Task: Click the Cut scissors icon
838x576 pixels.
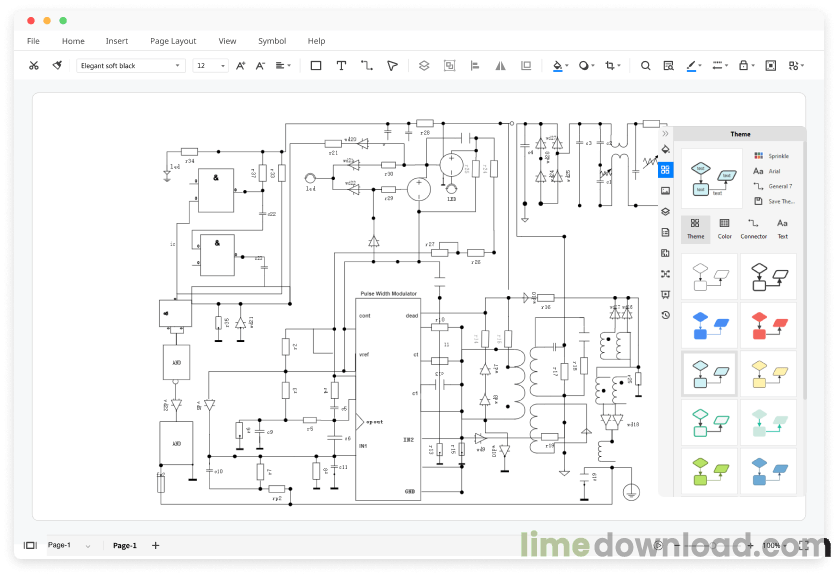Action: pyautogui.click(x=34, y=66)
